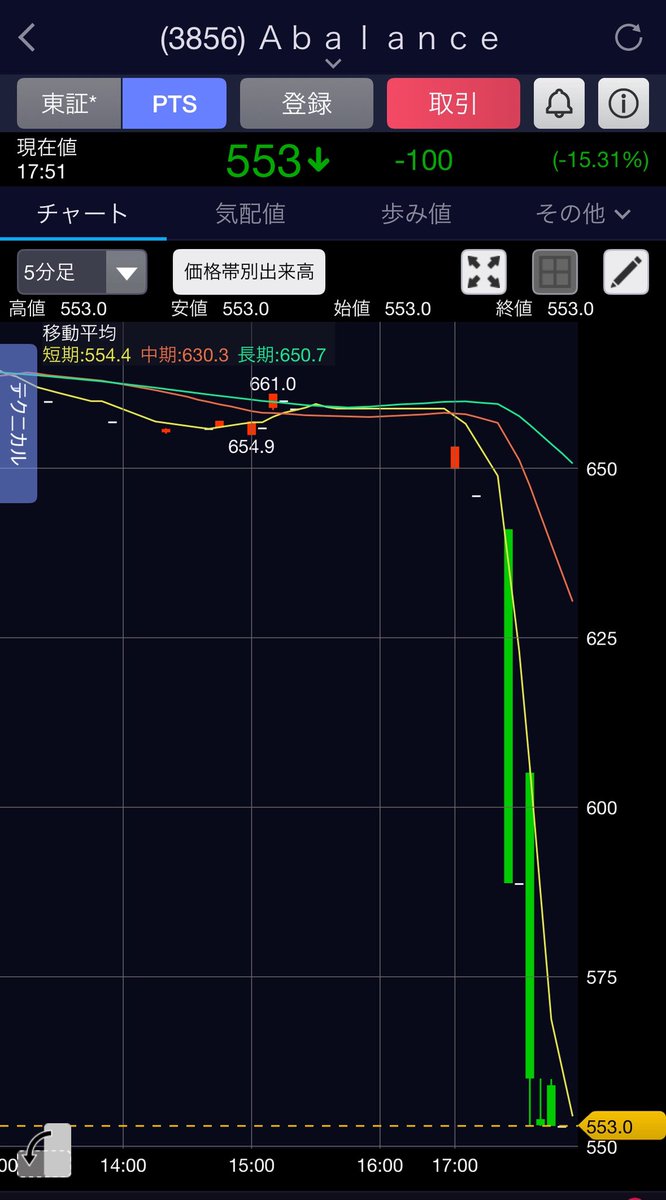Open chart drawing pencil tool
The image size is (666, 1200).
(626, 272)
